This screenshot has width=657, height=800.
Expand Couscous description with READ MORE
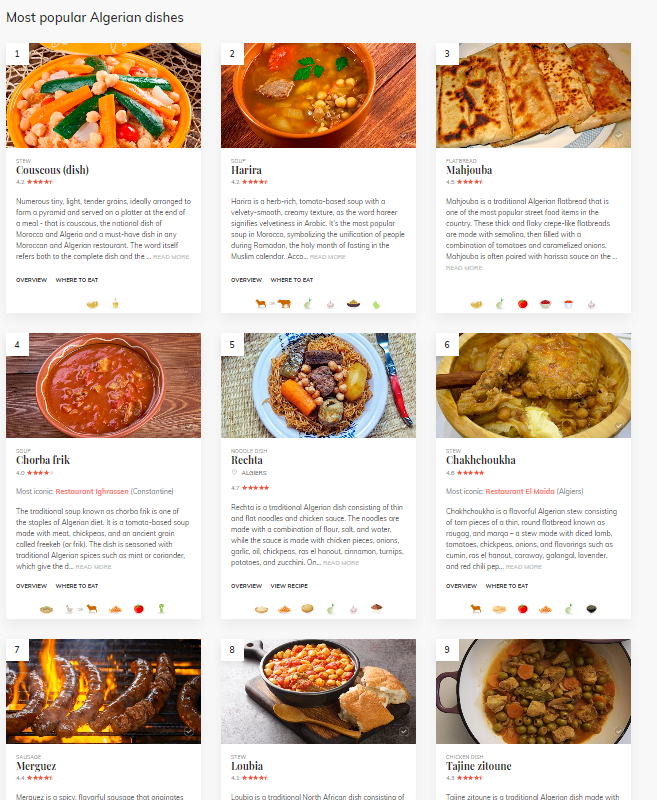click(x=171, y=257)
